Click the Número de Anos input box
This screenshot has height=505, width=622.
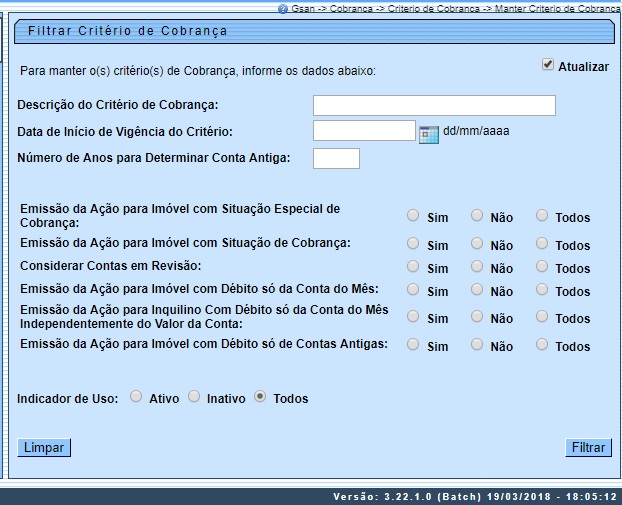[336, 158]
